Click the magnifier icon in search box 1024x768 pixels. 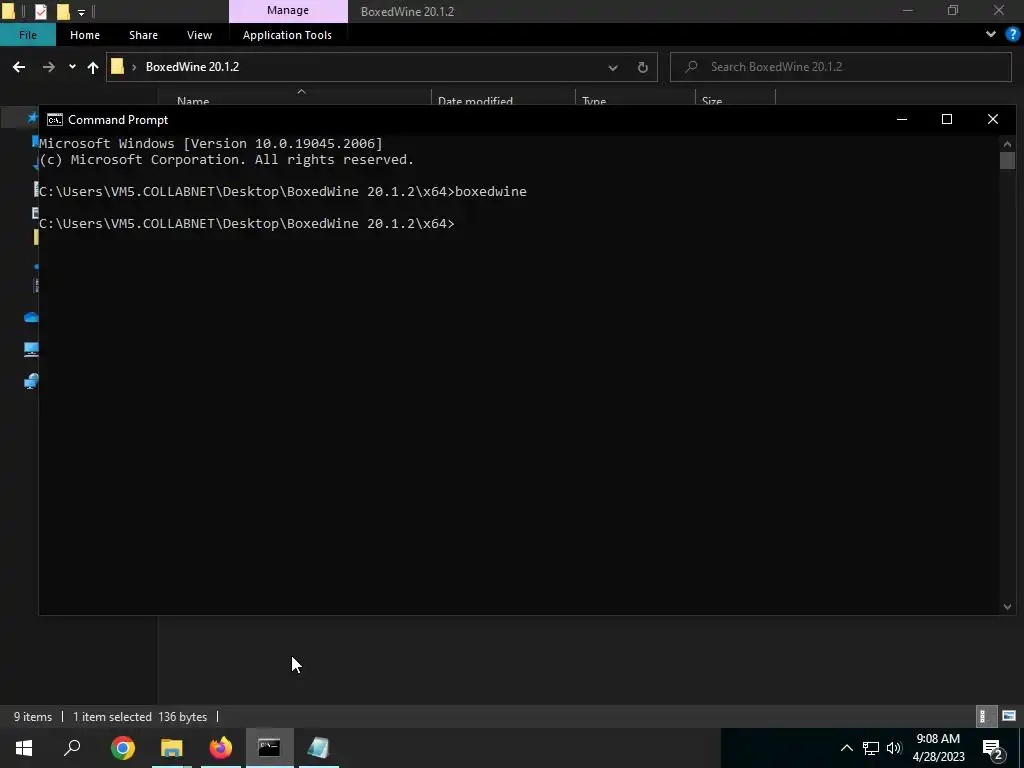pyautogui.click(x=692, y=67)
